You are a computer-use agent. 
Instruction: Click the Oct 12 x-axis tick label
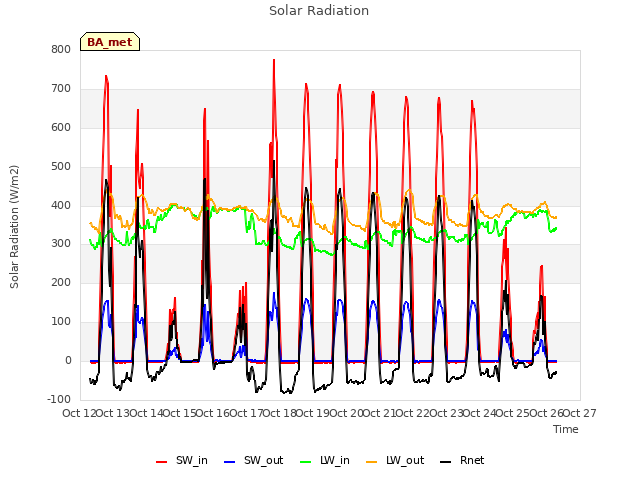79,413
